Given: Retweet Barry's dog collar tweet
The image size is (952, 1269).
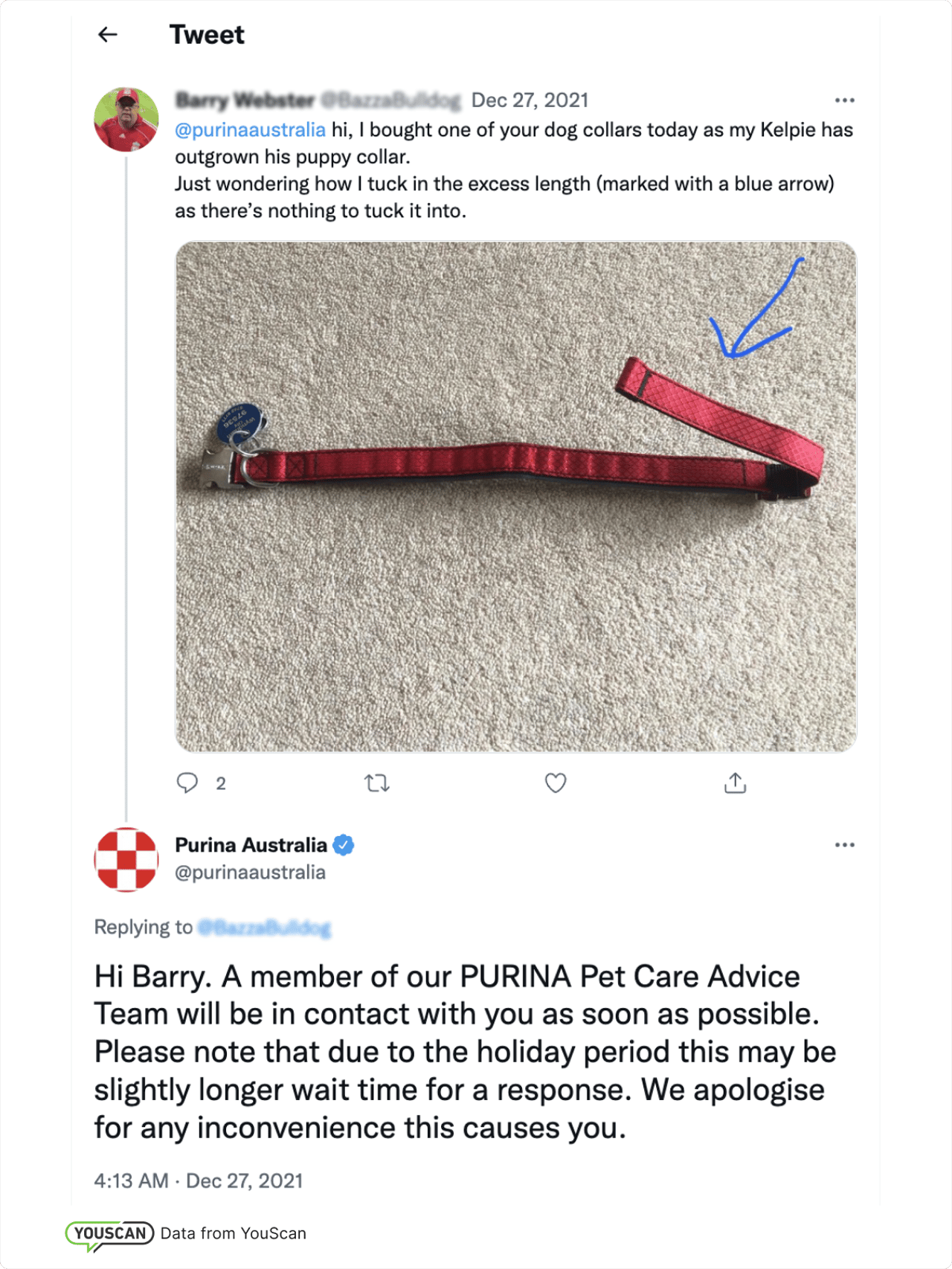Looking at the screenshot, I should [x=377, y=783].
